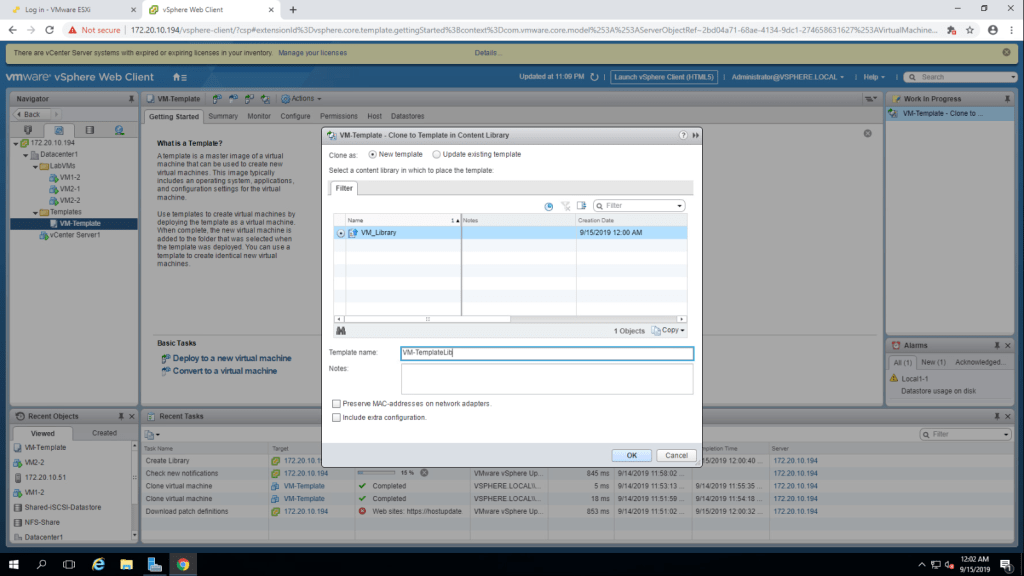Expand the Copy dropdown in dialog

[x=669, y=330]
